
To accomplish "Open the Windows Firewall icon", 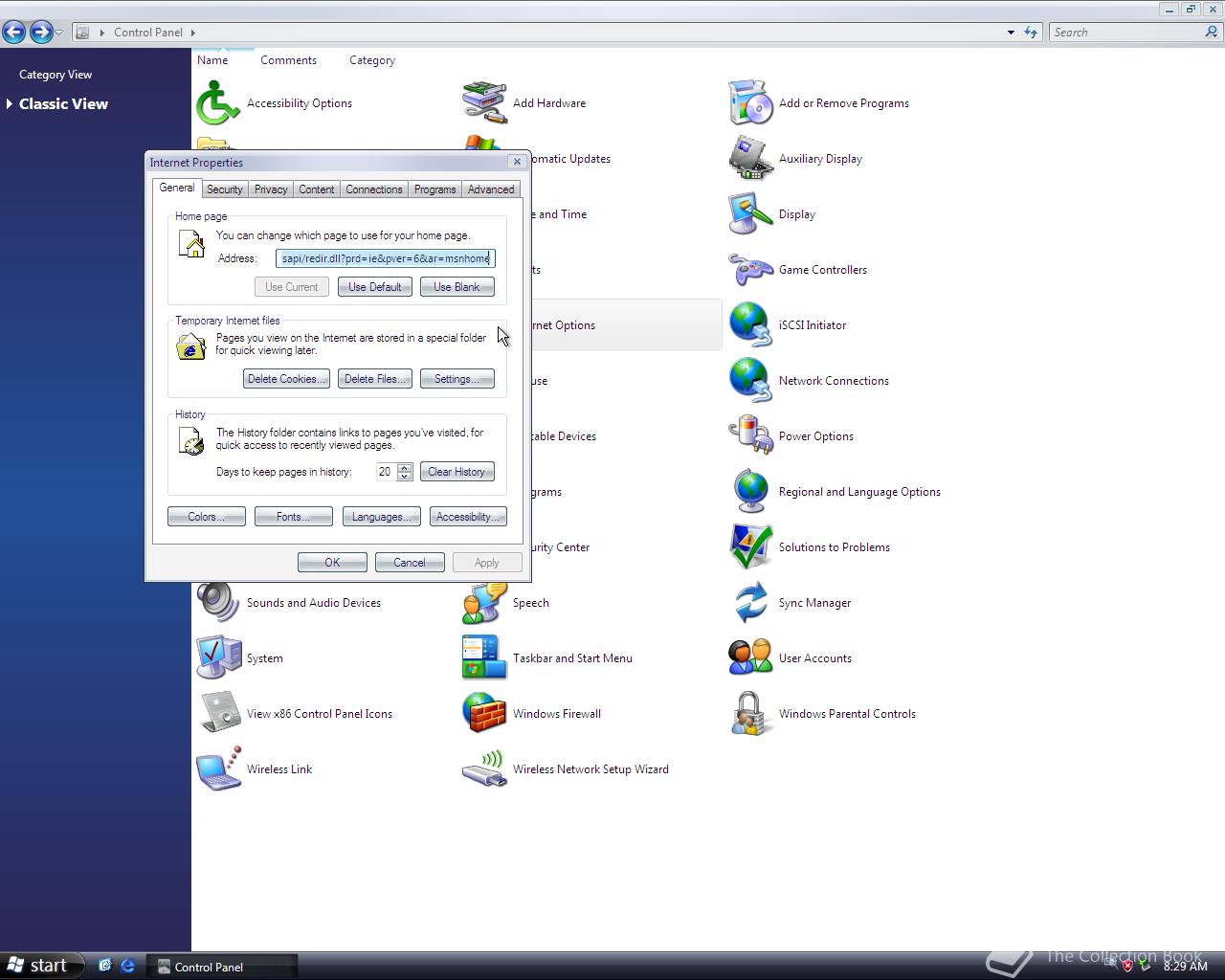I will [x=484, y=714].
